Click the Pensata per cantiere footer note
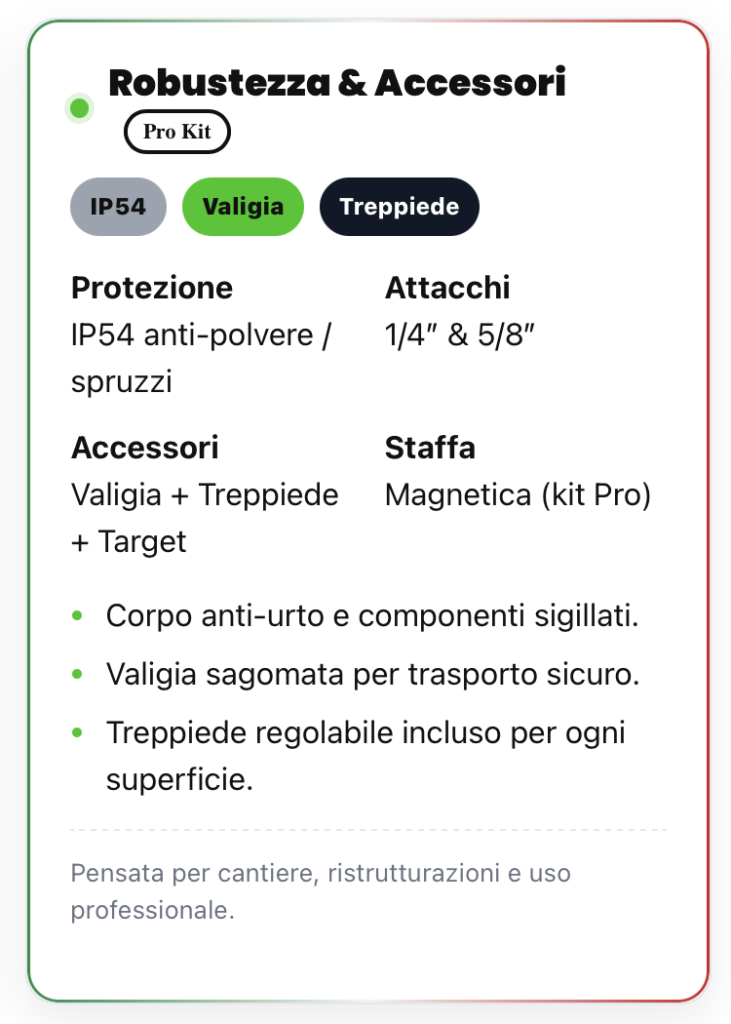Screen dimensions: 731x1024 click(x=320, y=892)
